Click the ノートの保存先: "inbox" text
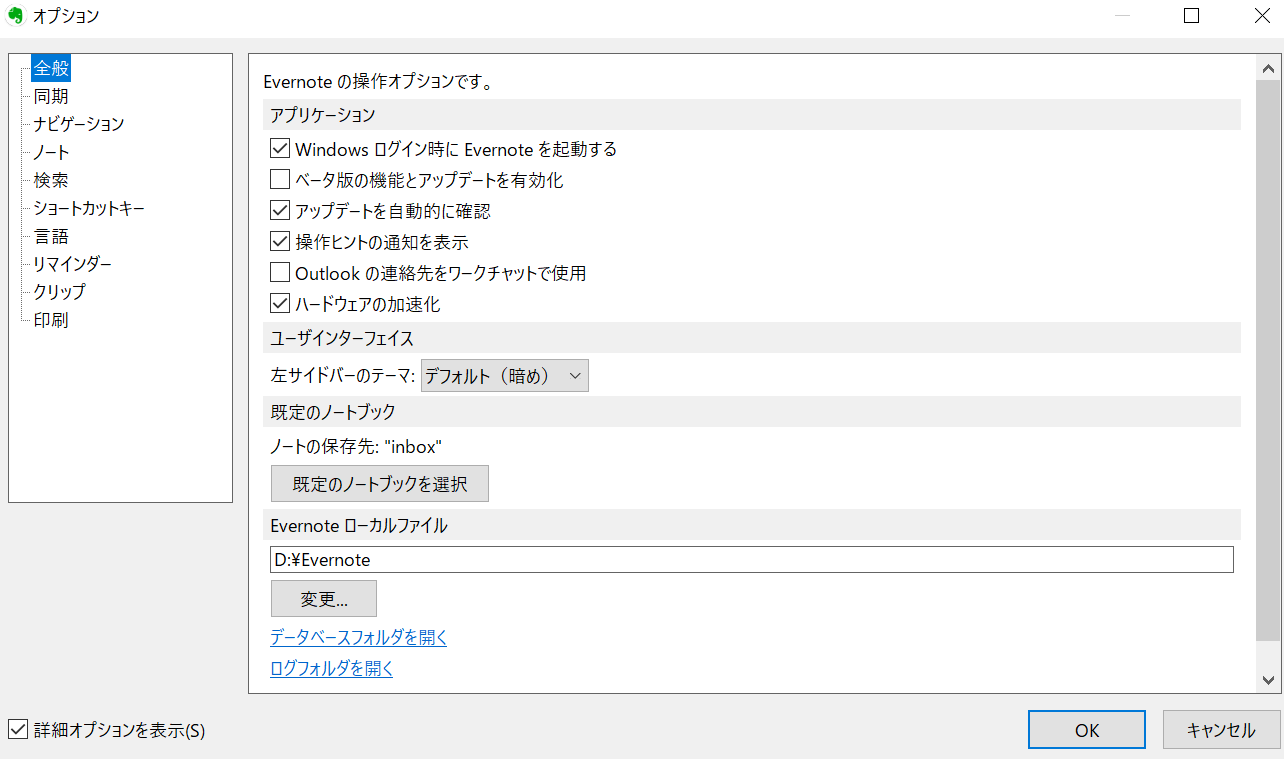The width and height of the screenshot is (1284, 759). pyautogui.click(x=356, y=447)
